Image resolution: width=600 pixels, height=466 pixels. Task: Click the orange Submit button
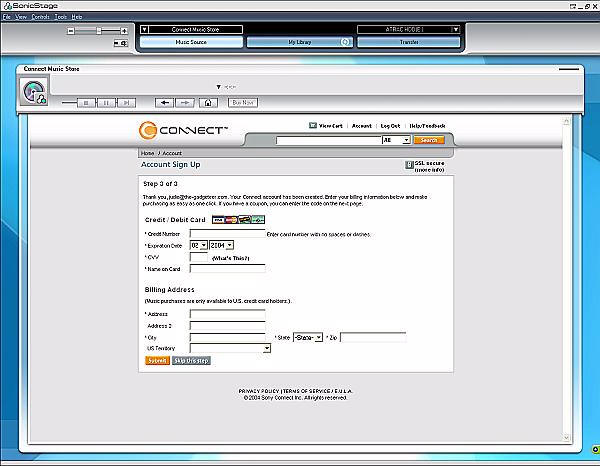click(x=157, y=360)
